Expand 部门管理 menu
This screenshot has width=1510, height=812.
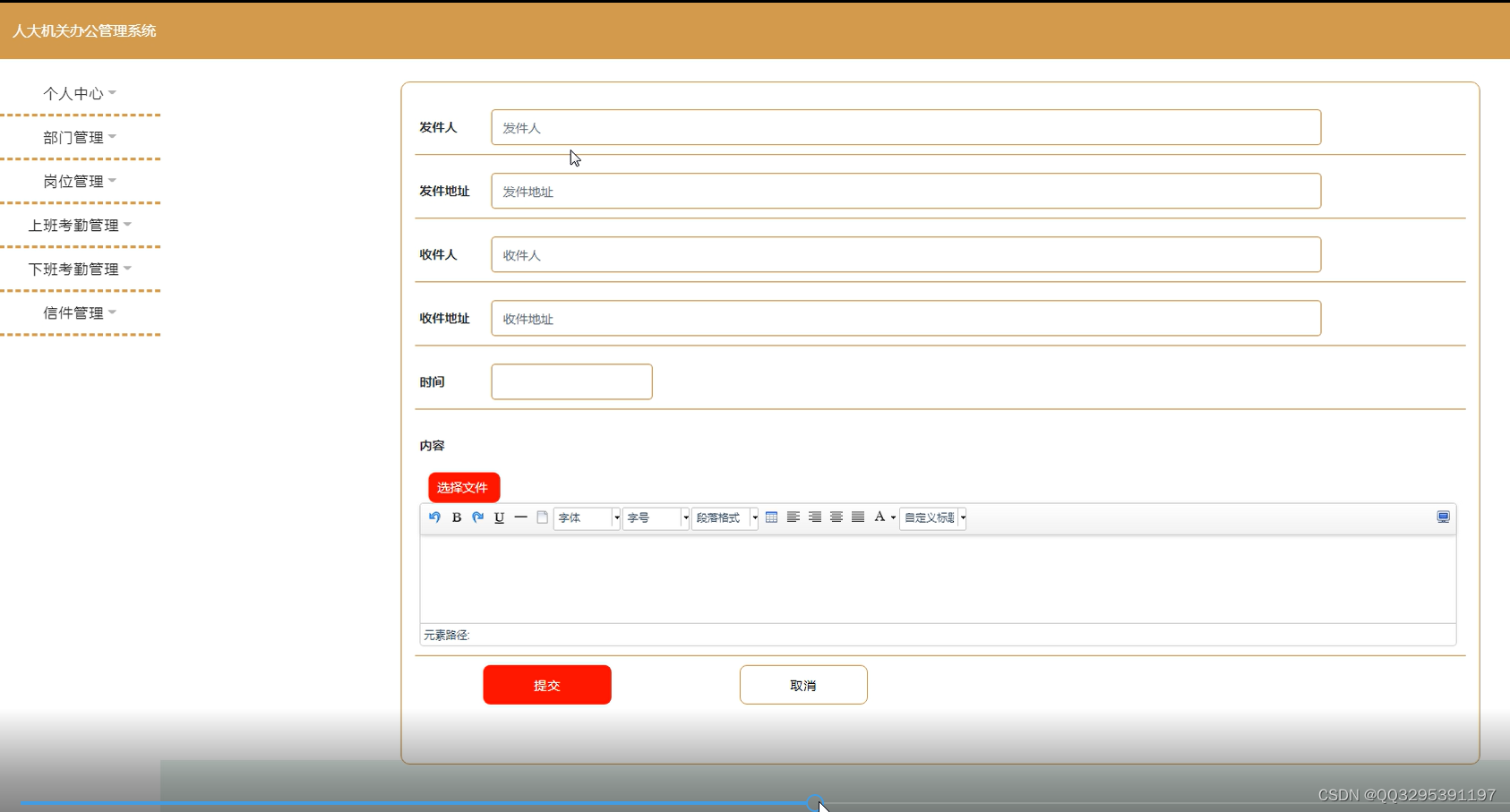tap(80, 137)
